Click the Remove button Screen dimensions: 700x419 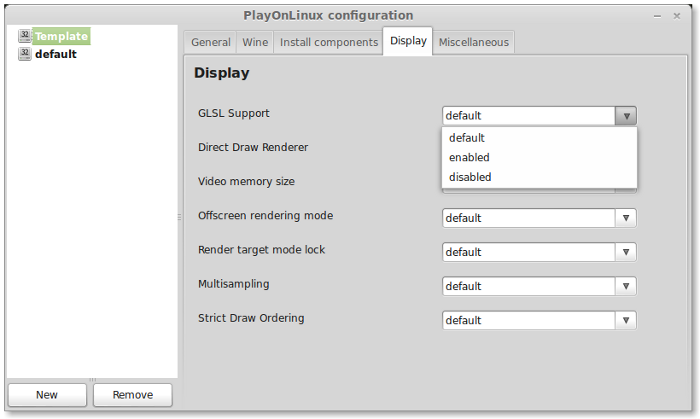[133, 395]
